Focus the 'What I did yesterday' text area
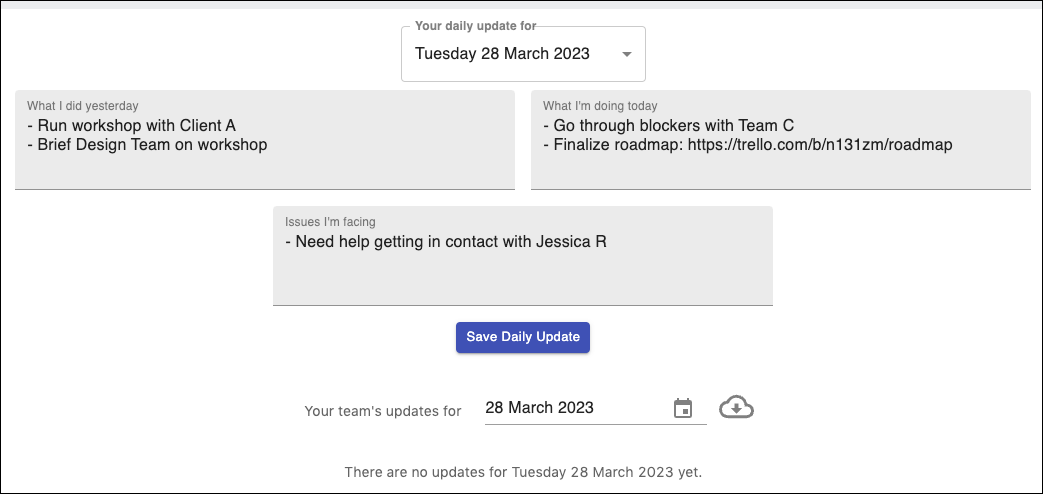Screen dimensions: 1043x494 coord(265,140)
